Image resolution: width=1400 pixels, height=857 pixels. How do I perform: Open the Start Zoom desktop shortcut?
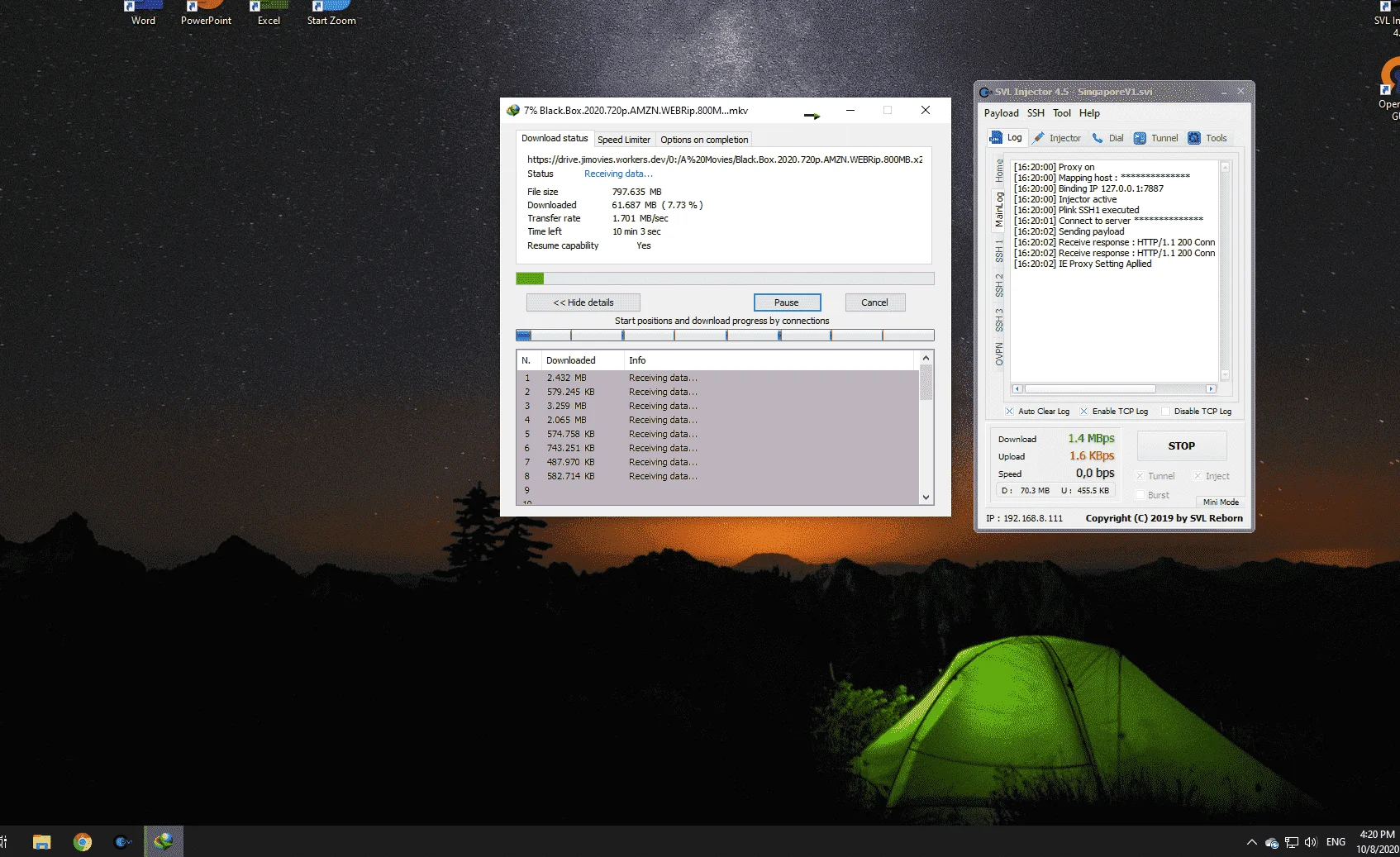pyautogui.click(x=331, y=14)
